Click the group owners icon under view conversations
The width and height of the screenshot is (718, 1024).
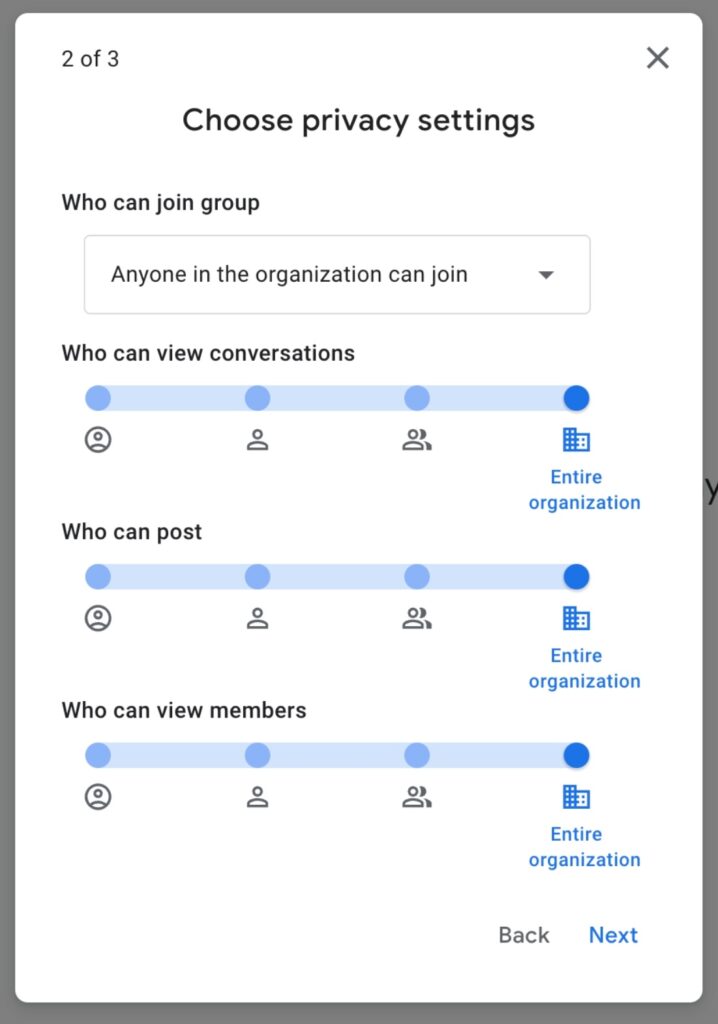pos(98,440)
